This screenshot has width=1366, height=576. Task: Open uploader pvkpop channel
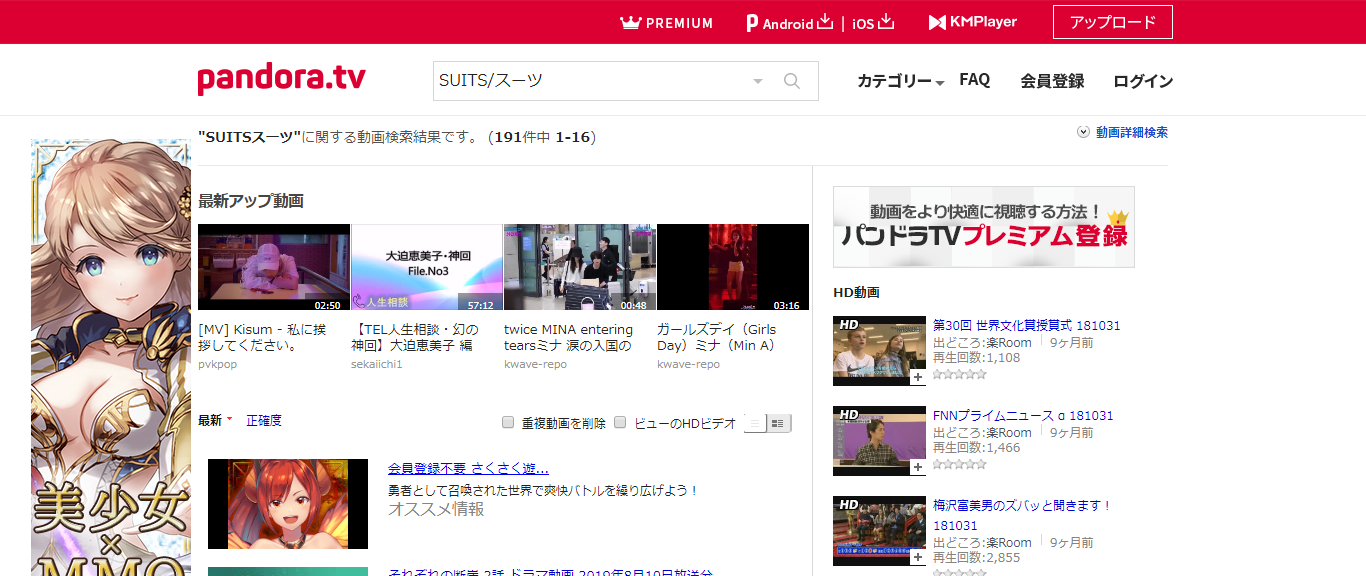pyautogui.click(x=217, y=364)
